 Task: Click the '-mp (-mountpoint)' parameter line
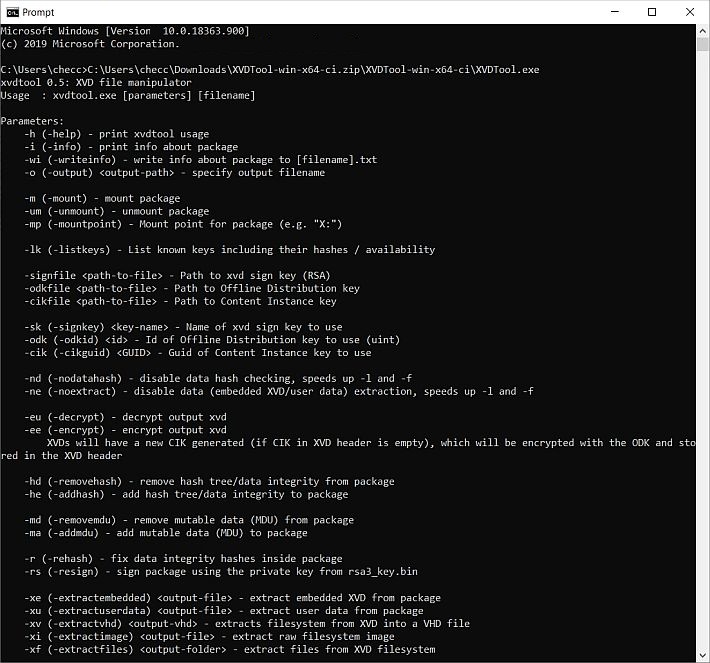point(183,224)
